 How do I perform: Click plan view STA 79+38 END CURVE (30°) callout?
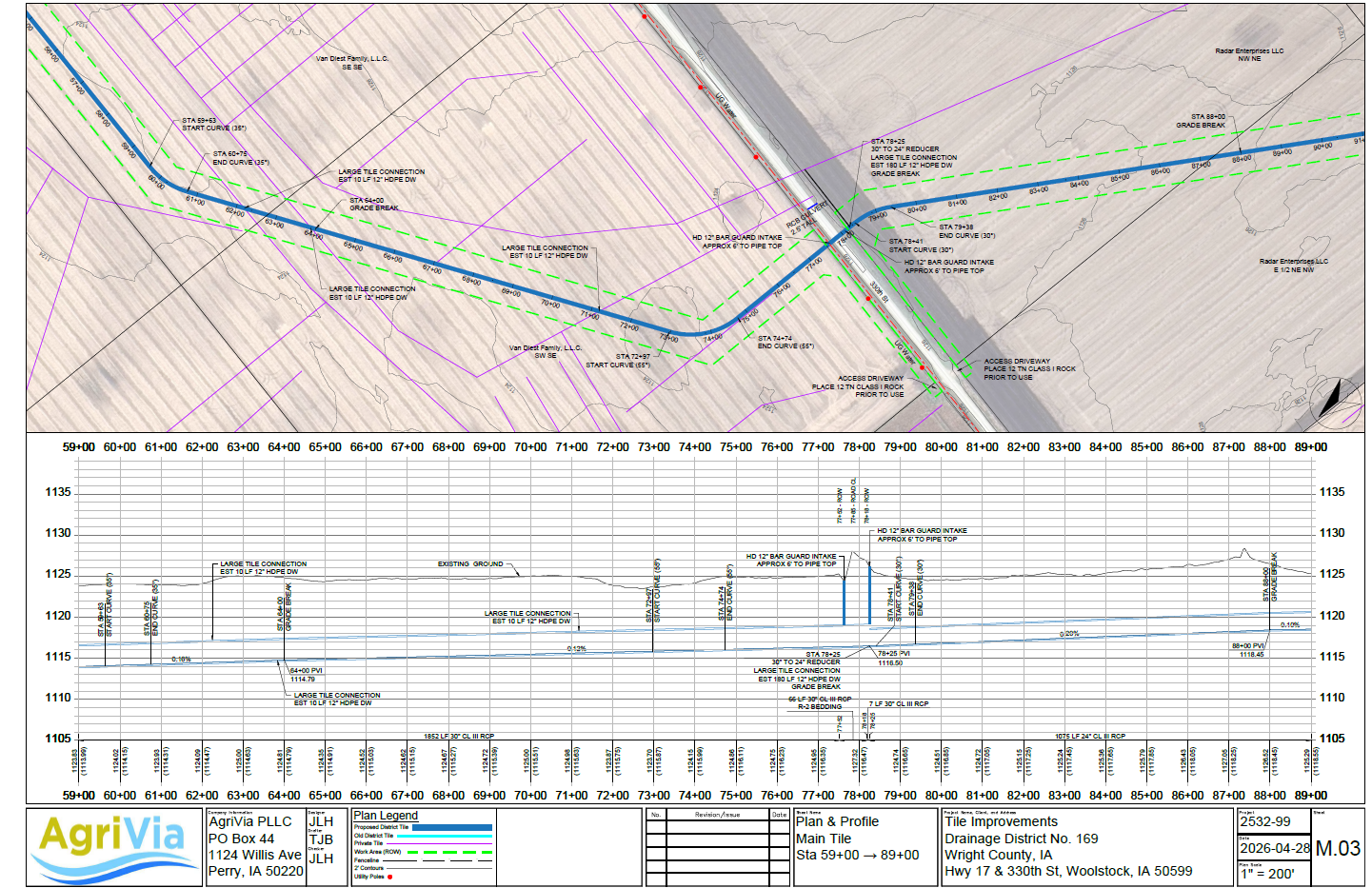tap(966, 231)
